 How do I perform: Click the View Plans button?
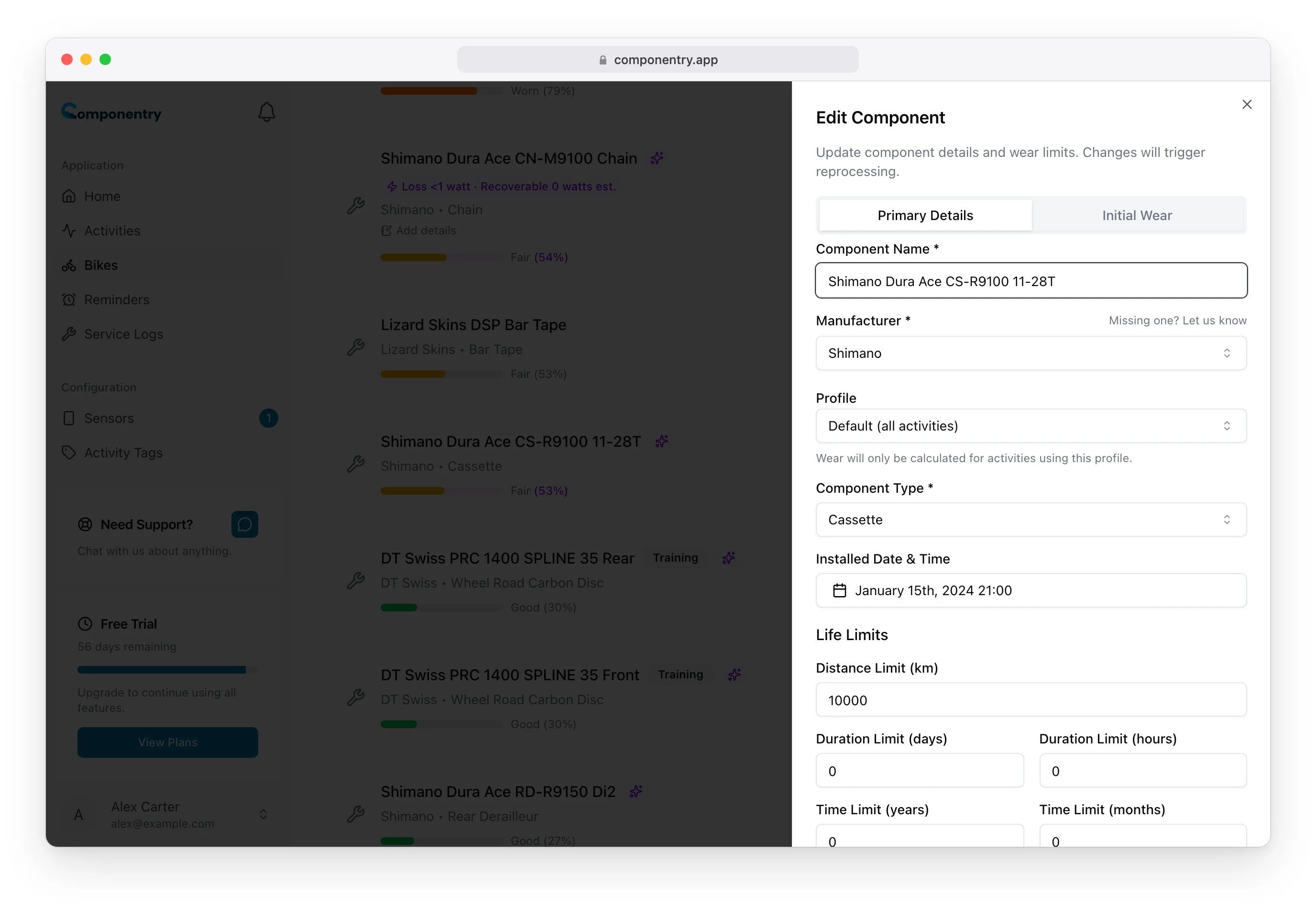(x=168, y=742)
